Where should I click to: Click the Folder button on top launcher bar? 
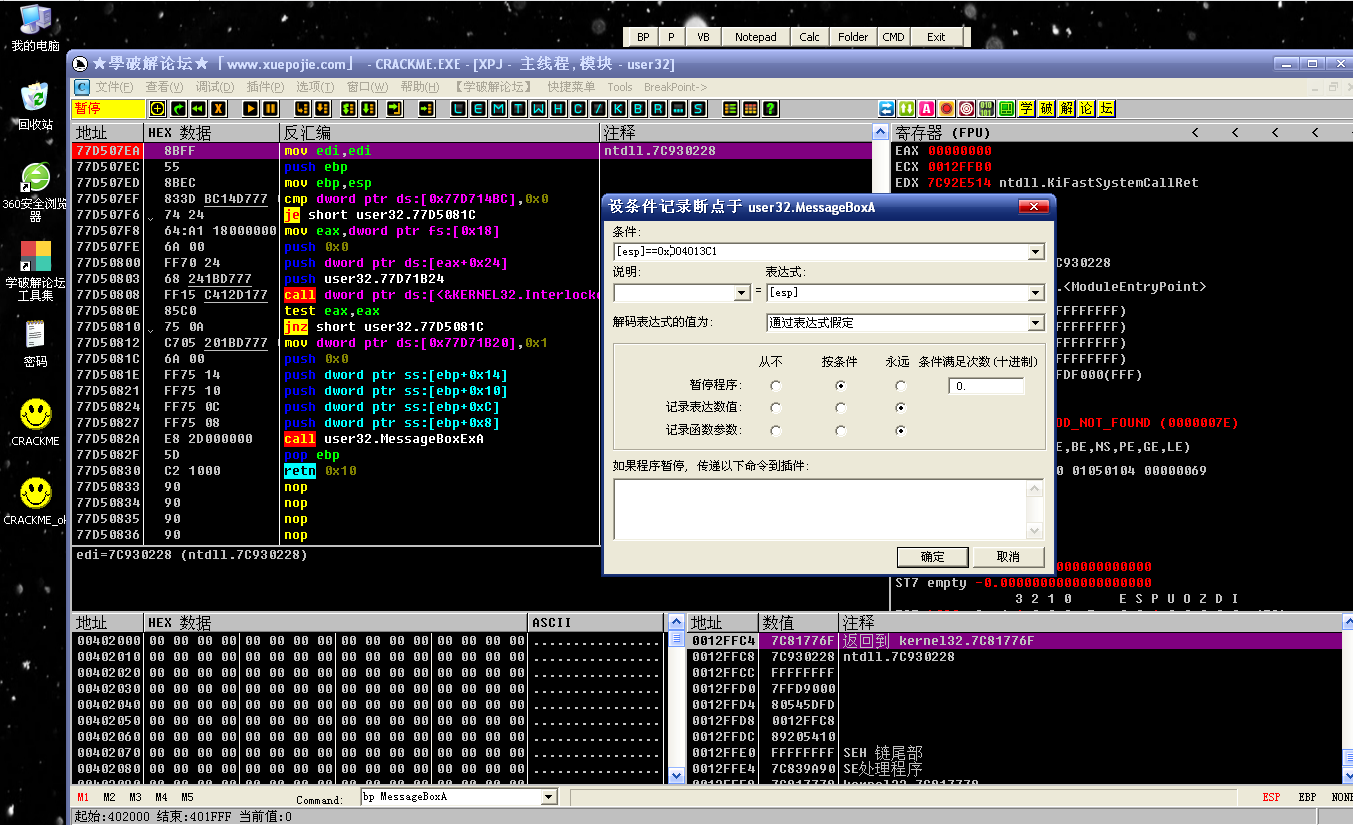coord(853,37)
